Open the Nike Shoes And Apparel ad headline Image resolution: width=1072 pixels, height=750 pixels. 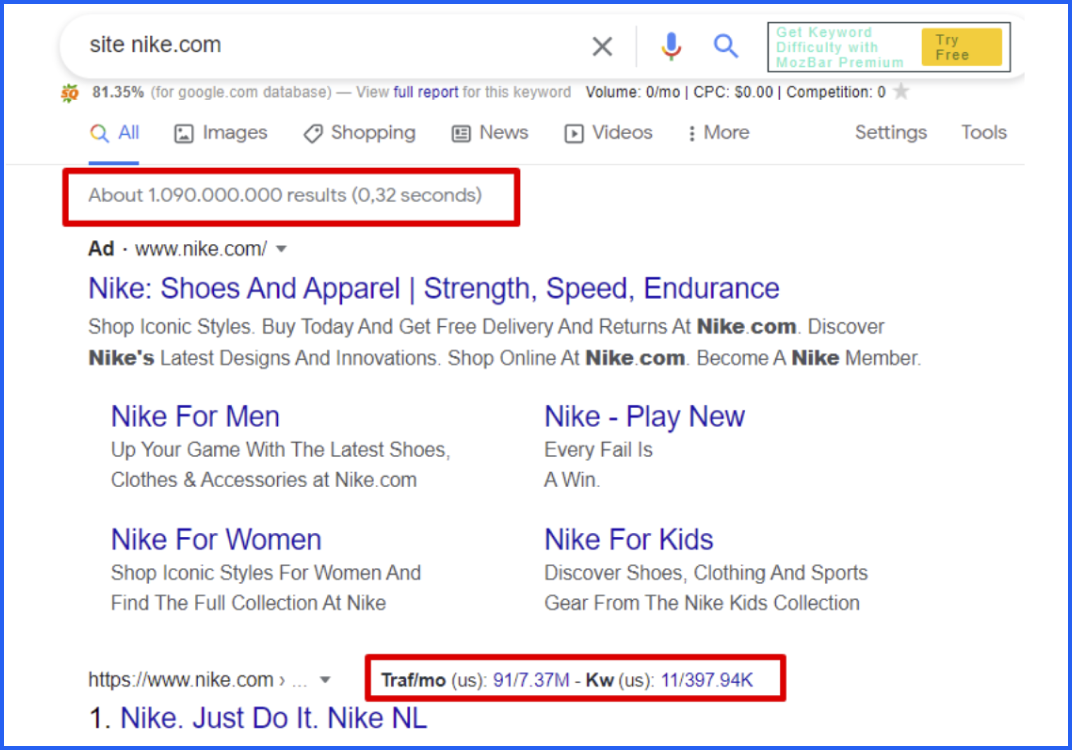pyautogui.click(x=433, y=288)
